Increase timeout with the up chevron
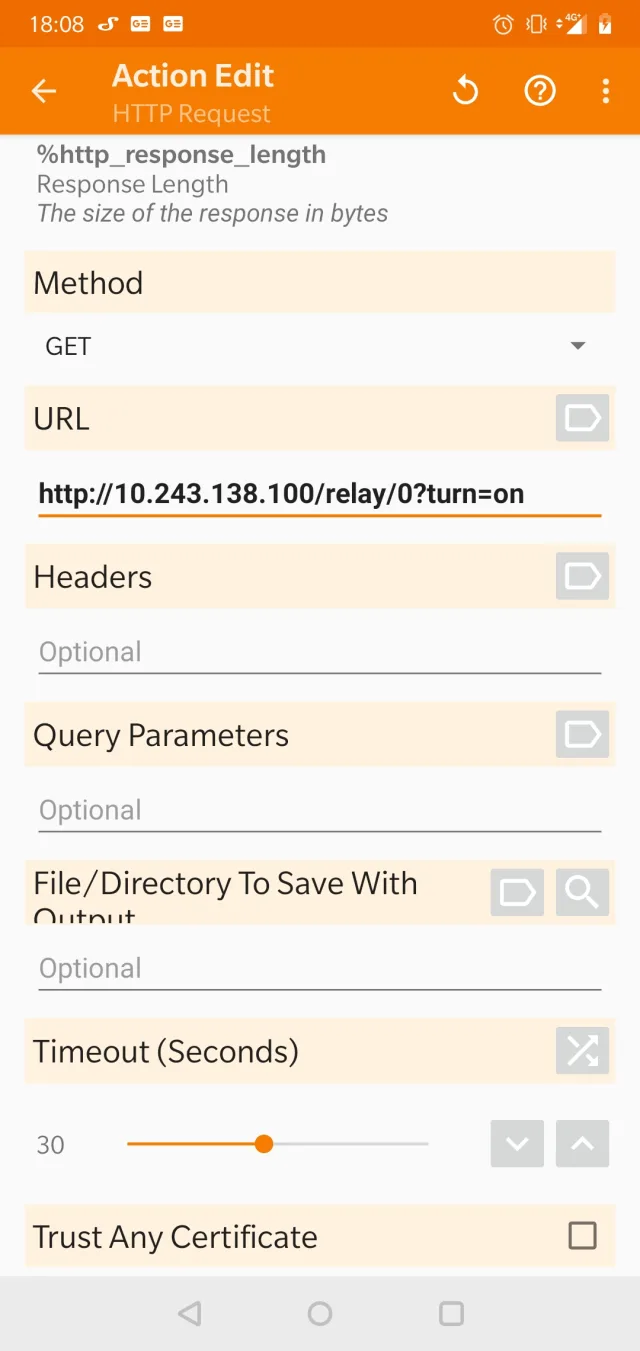This screenshot has height=1351, width=640. click(x=582, y=1143)
